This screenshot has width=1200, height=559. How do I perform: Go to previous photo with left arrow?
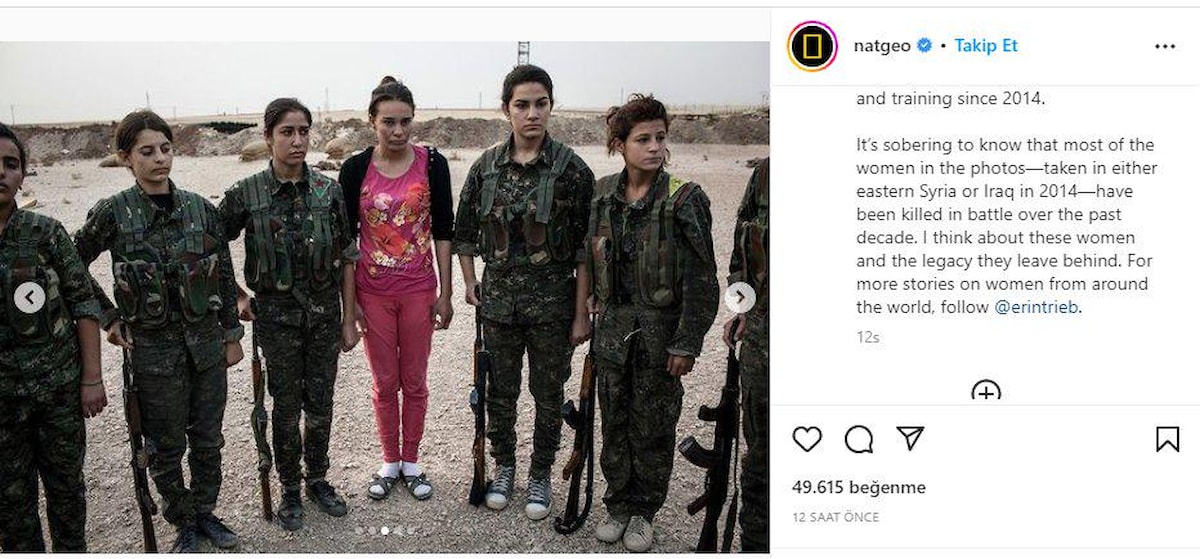click(x=29, y=297)
